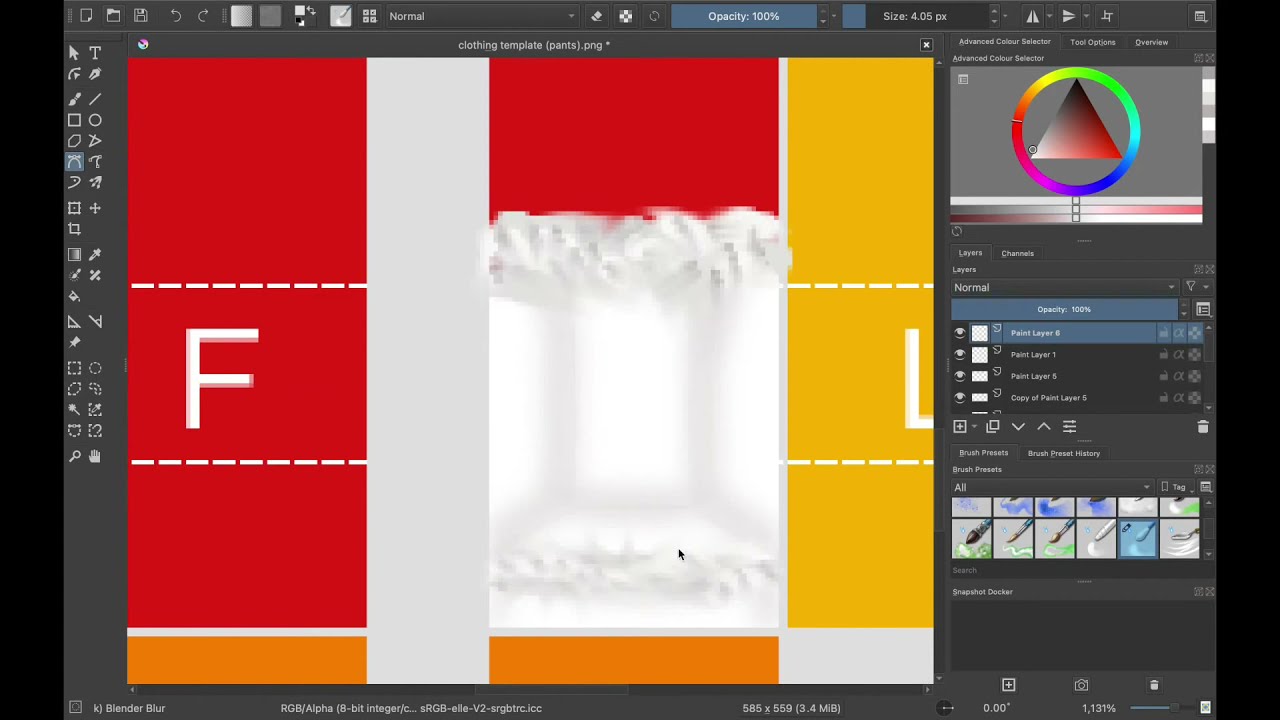Open the Tag menu in Brush Presets

tap(1176, 487)
